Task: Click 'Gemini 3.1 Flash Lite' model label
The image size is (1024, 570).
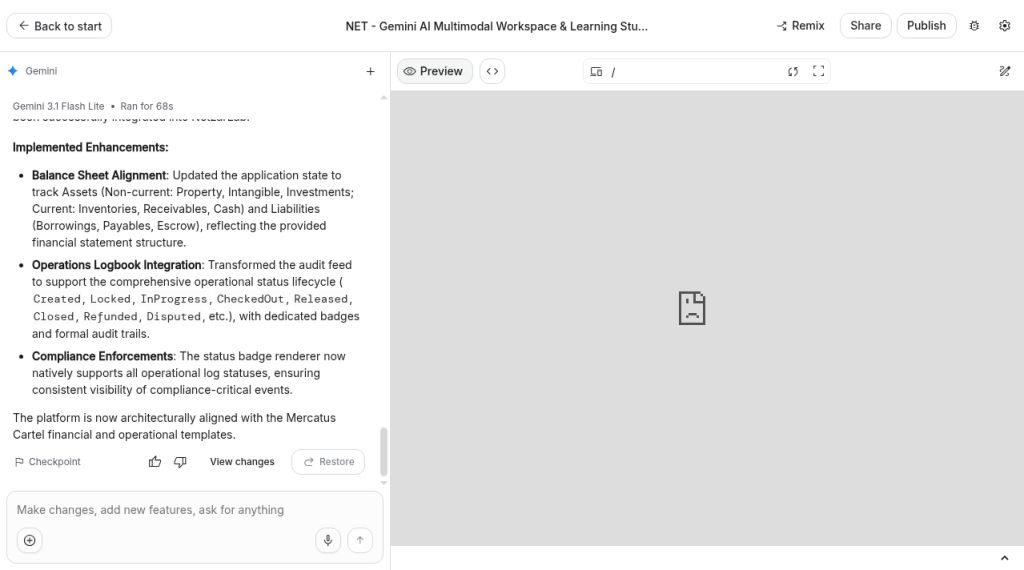Action: coord(58,106)
